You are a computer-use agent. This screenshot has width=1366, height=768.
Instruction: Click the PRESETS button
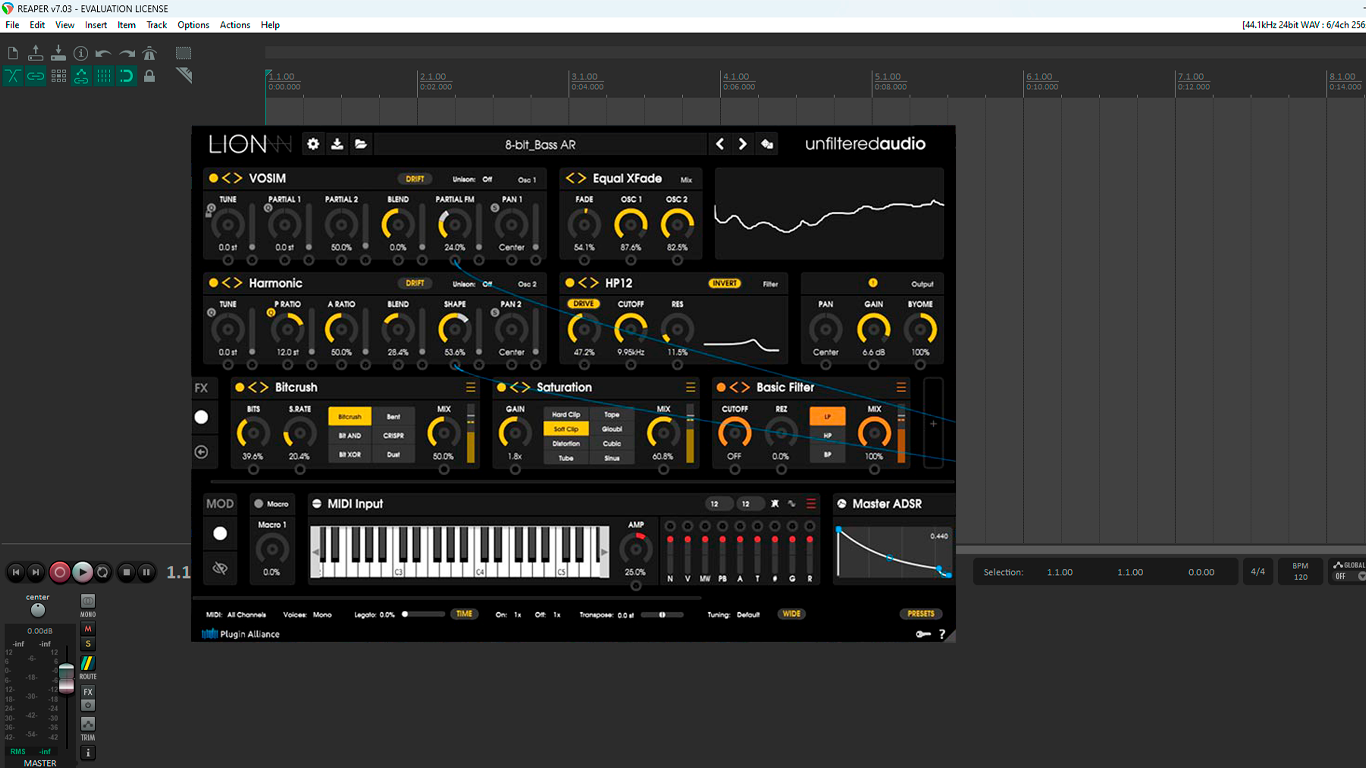[x=921, y=614]
